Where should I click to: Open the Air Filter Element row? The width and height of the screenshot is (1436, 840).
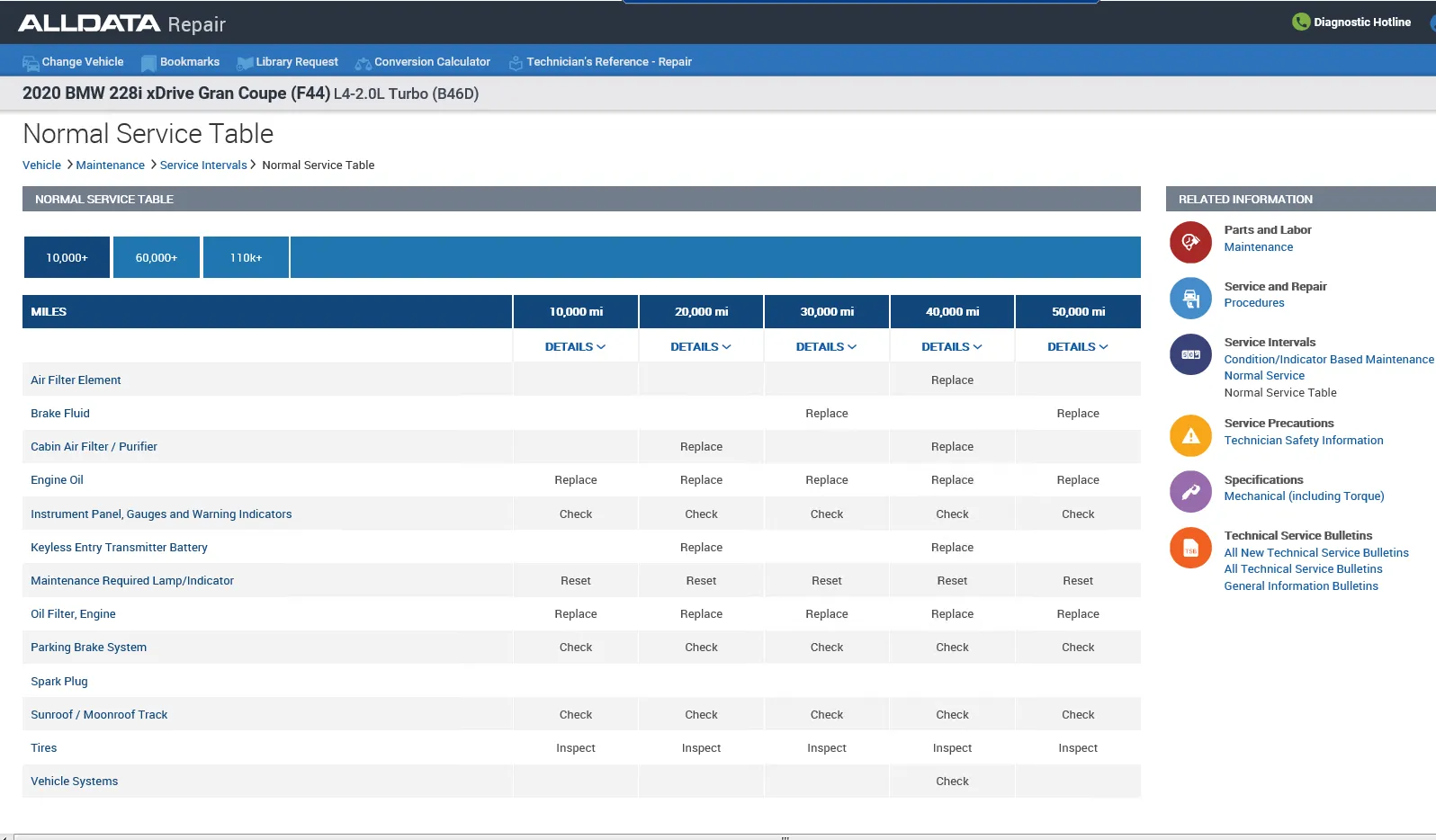click(x=76, y=380)
